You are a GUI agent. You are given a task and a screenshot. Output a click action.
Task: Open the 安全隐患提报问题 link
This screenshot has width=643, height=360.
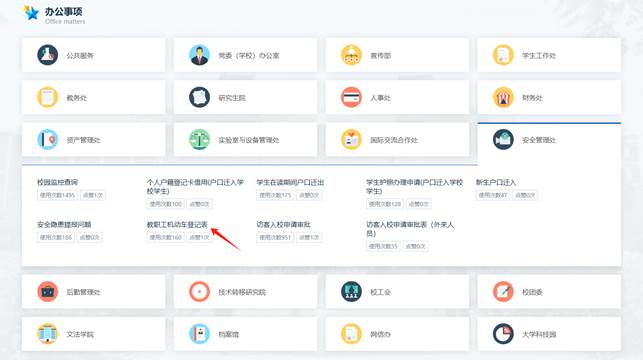64,224
